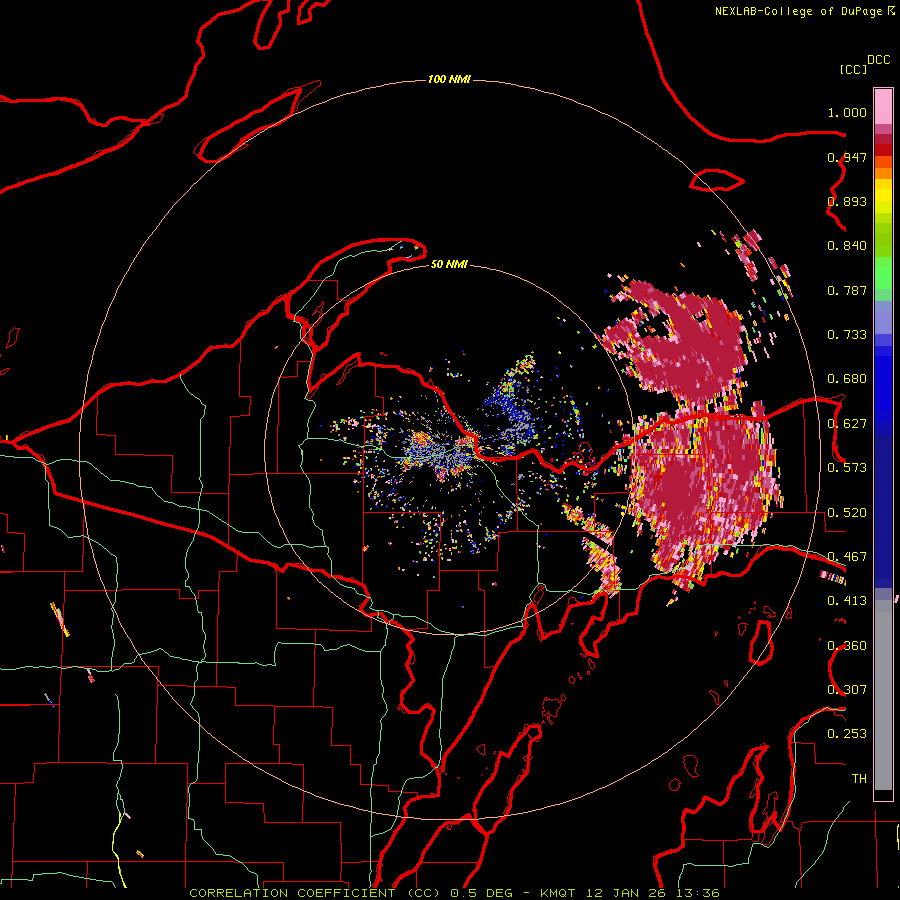Click the DCC legend title
900x900 pixels.
(879, 60)
